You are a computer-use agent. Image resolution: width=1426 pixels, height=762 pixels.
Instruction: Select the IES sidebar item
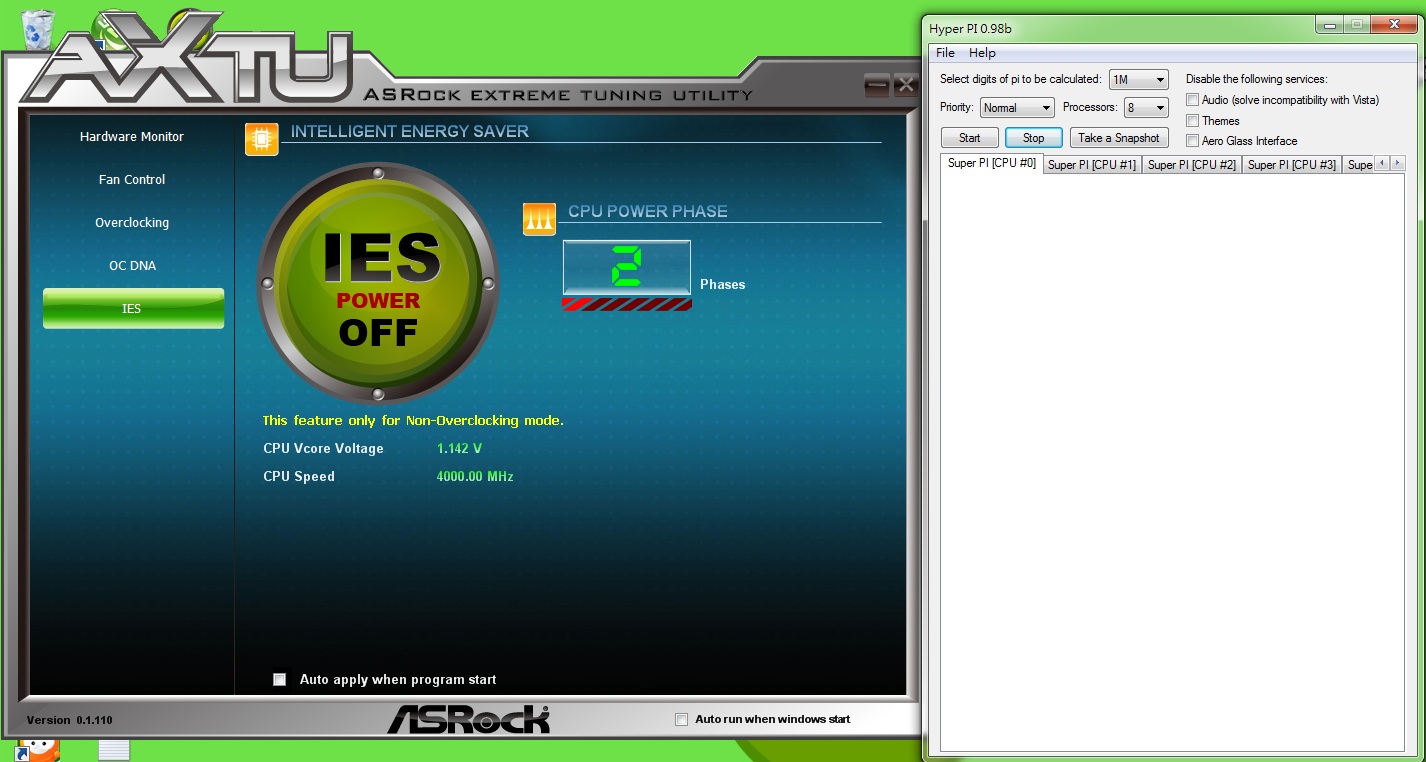click(133, 309)
